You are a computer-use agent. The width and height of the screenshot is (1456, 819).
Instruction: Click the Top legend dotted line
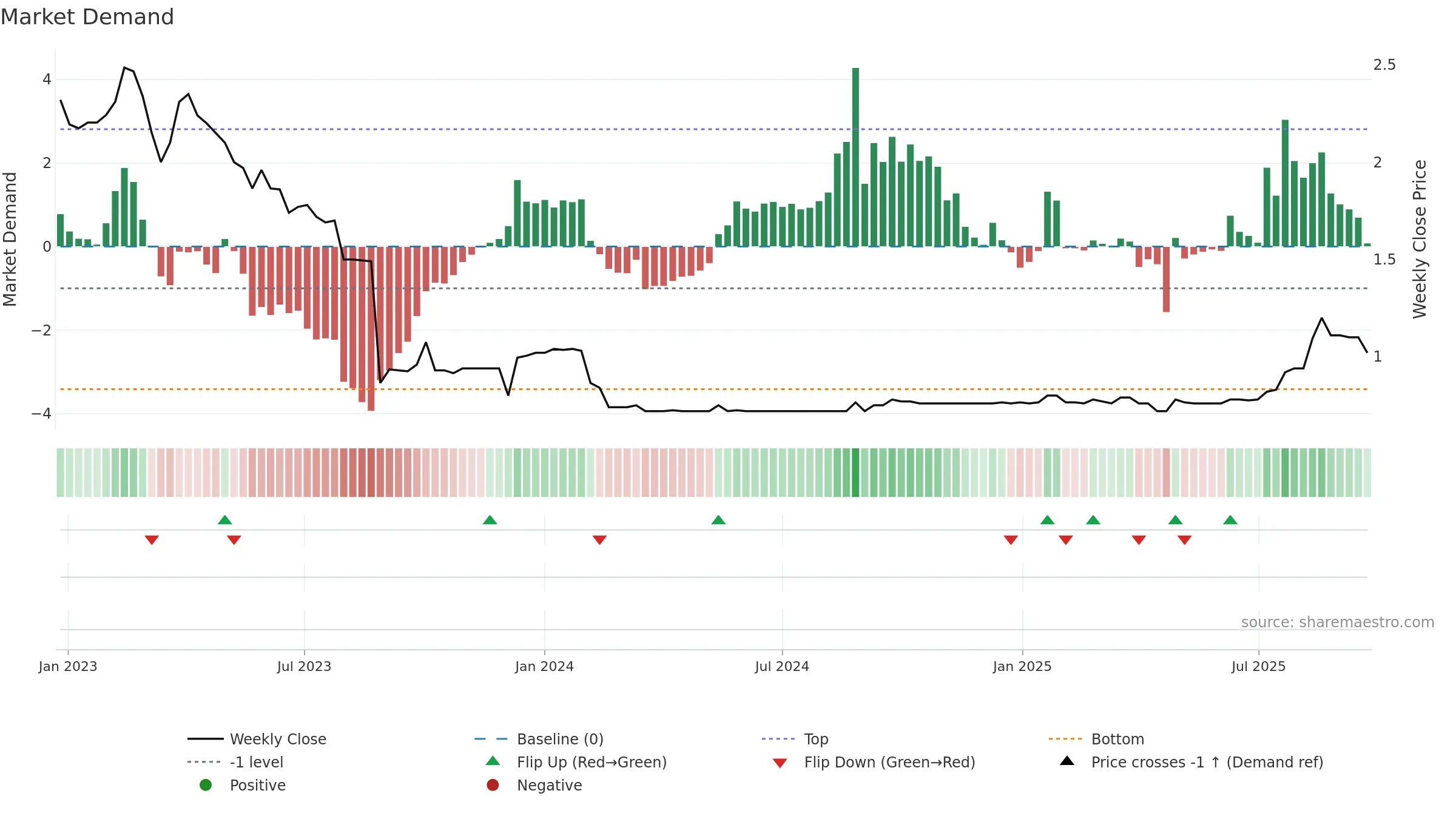click(x=778, y=739)
